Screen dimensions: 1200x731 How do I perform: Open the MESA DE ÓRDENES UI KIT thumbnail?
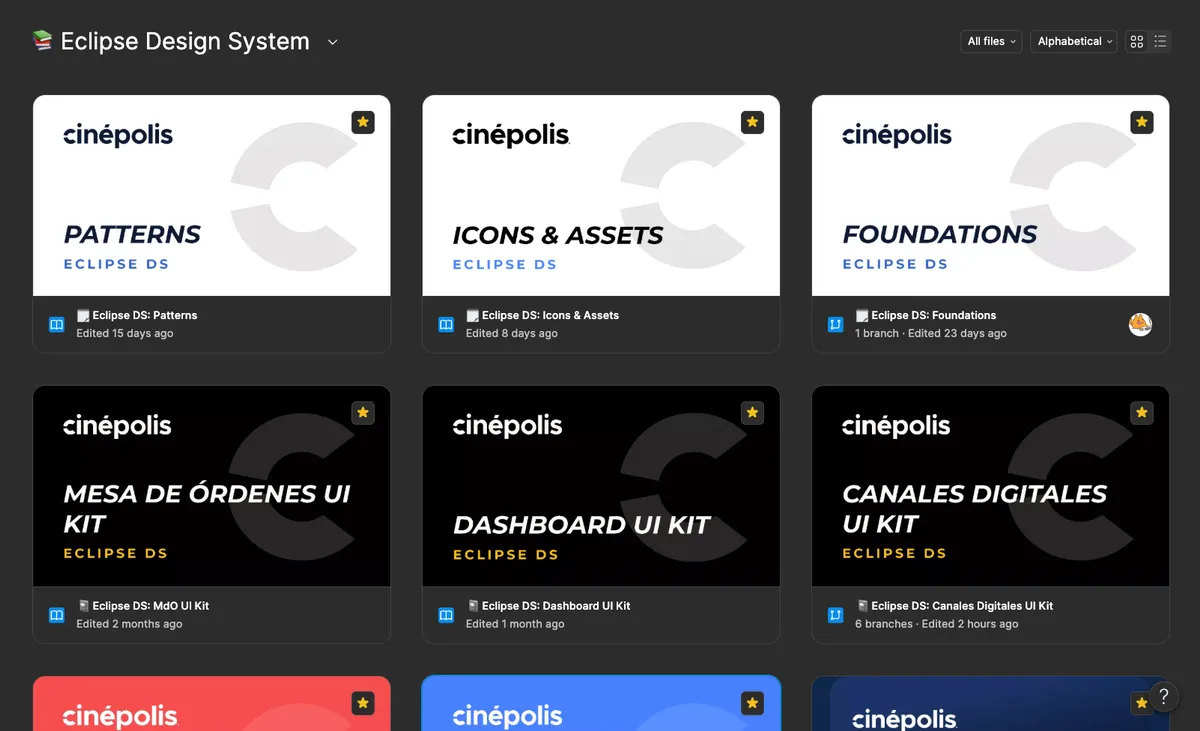point(212,486)
